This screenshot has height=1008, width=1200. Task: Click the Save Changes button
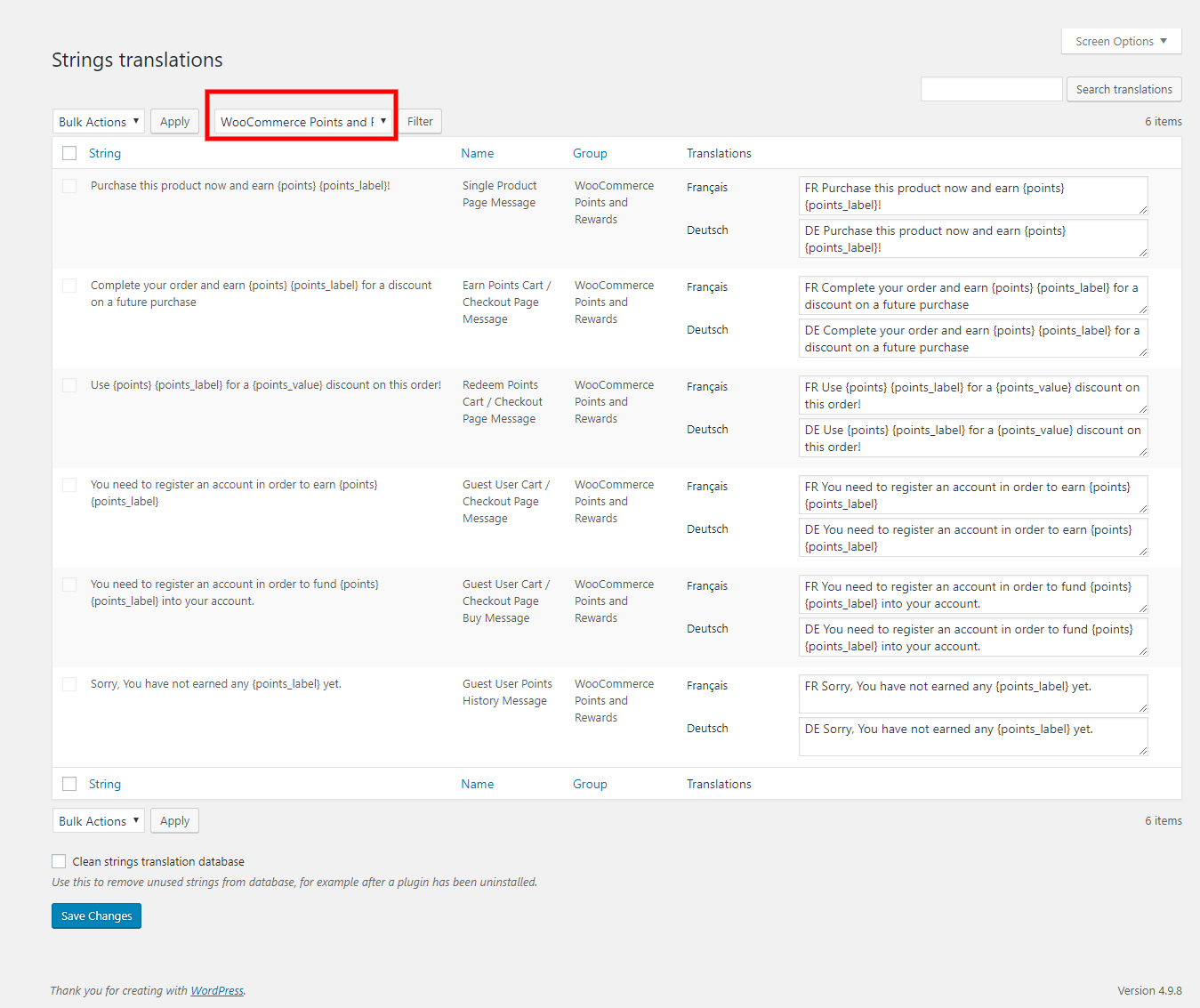(x=96, y=916)
